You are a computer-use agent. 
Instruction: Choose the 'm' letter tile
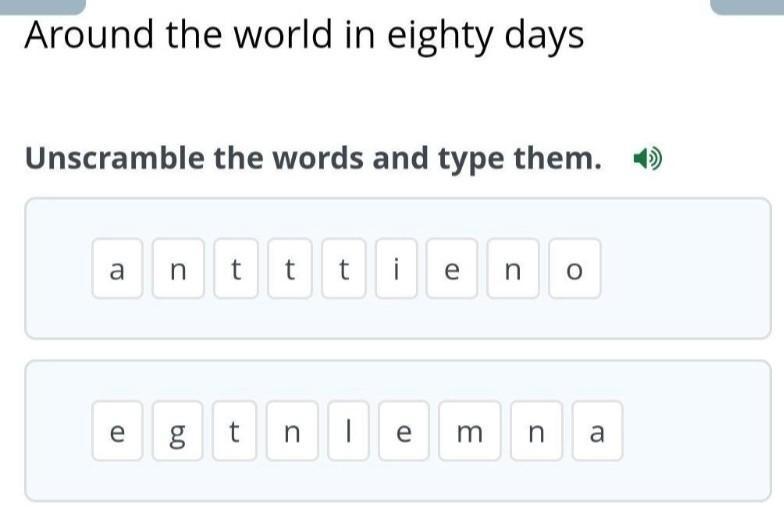(x=469, y=432)
